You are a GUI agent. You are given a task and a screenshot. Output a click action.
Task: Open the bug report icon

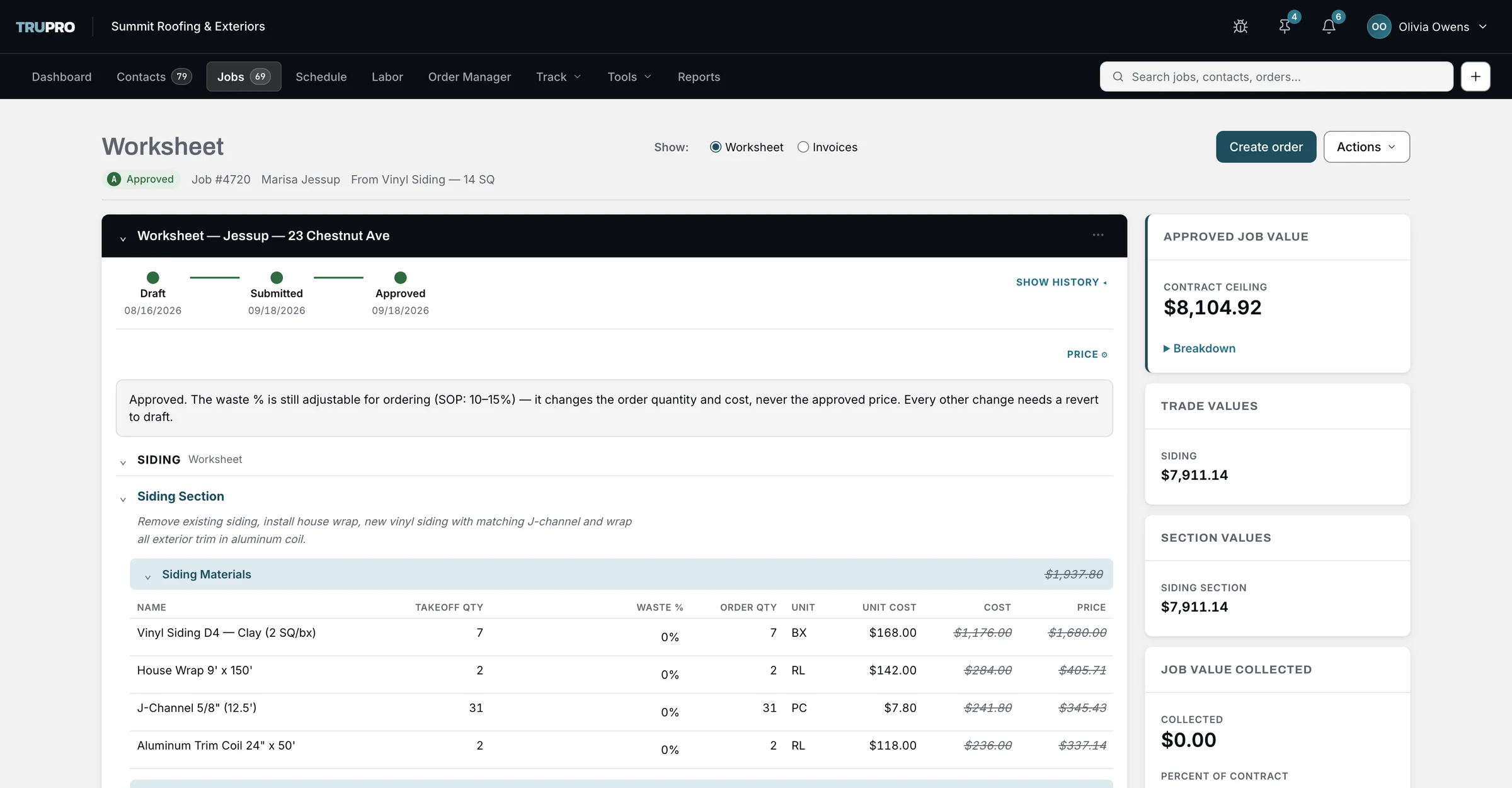1240,26
